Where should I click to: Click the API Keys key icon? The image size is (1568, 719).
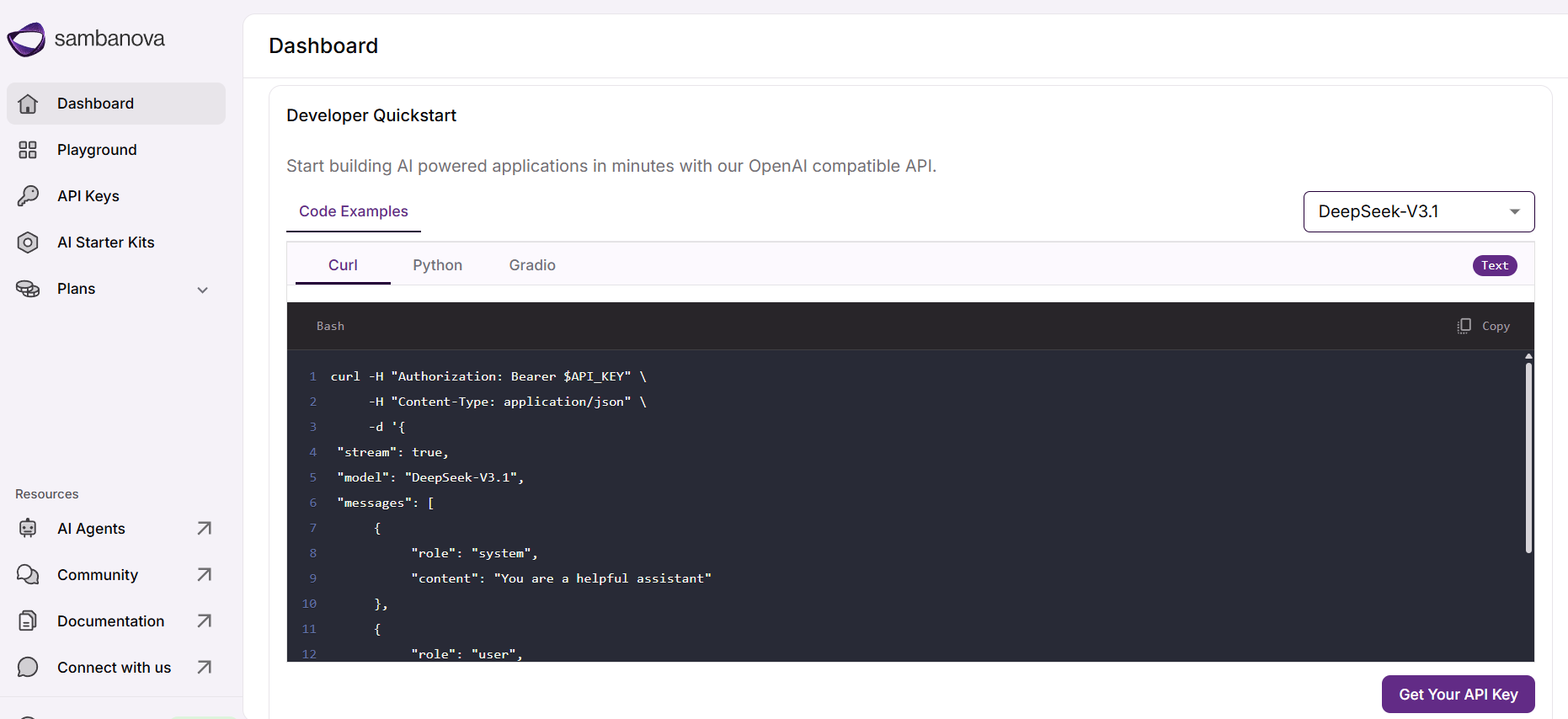pyautogui.click(x=28, y=196)
